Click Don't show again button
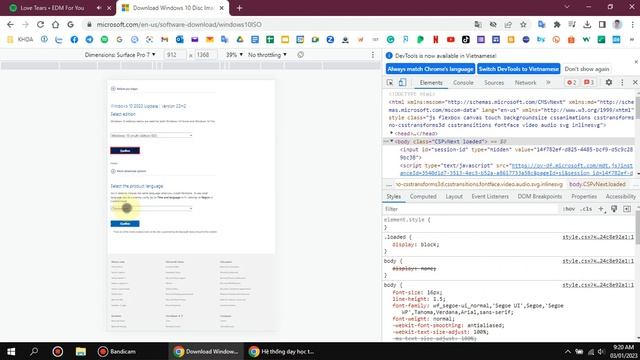 click(587, 69)
